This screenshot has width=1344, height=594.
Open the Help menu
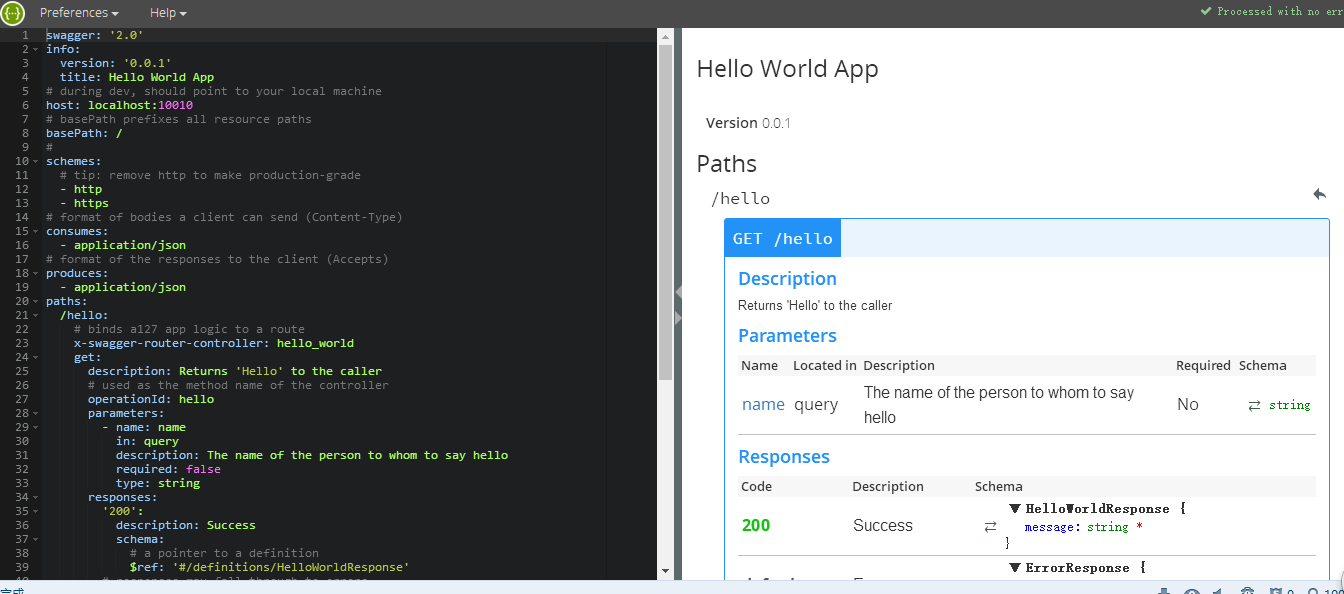(168, 13)
